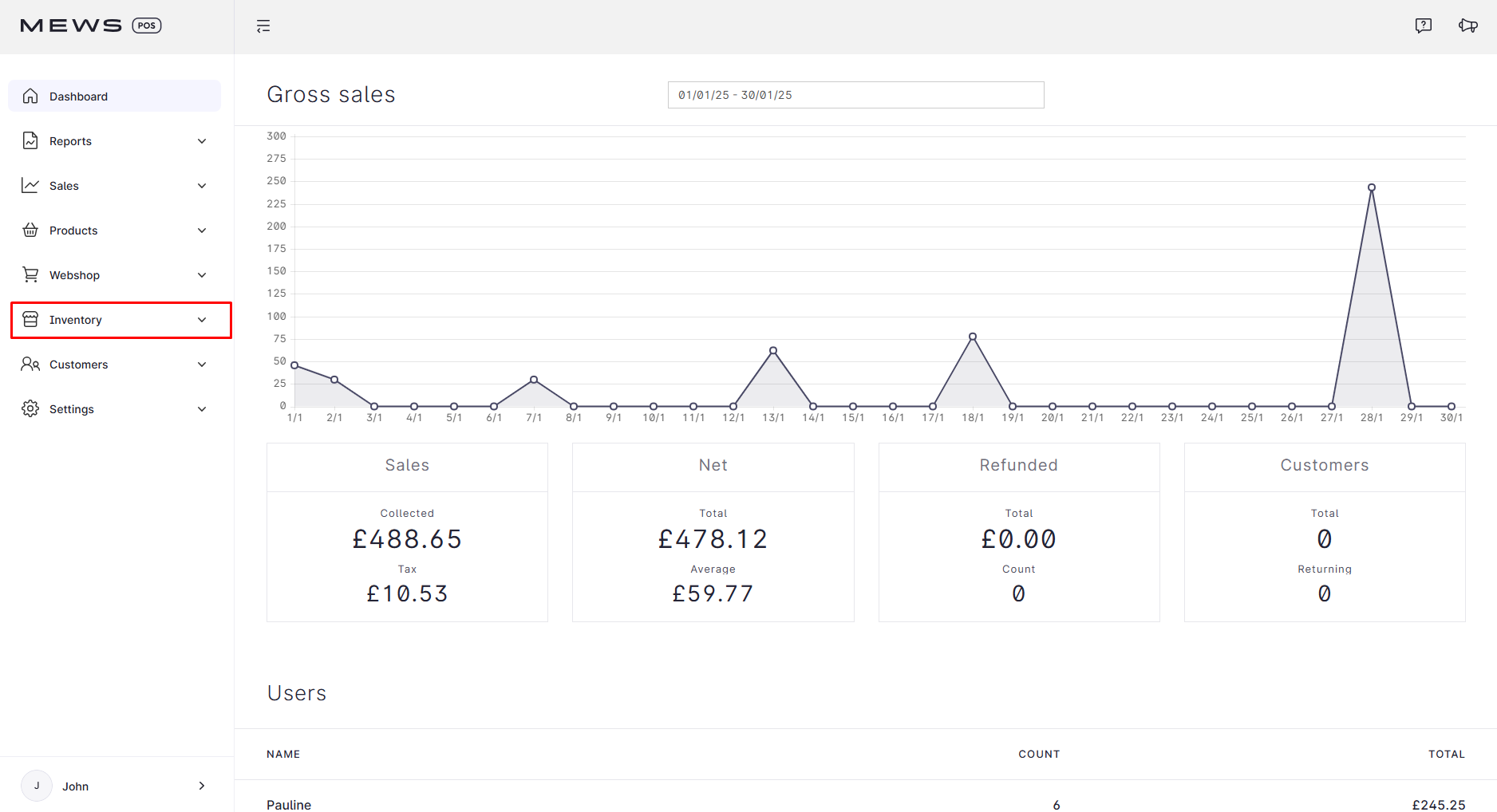Expand the Products section chevron
The height and width of the screenshot is (812, 1497).
click(202, 230)
